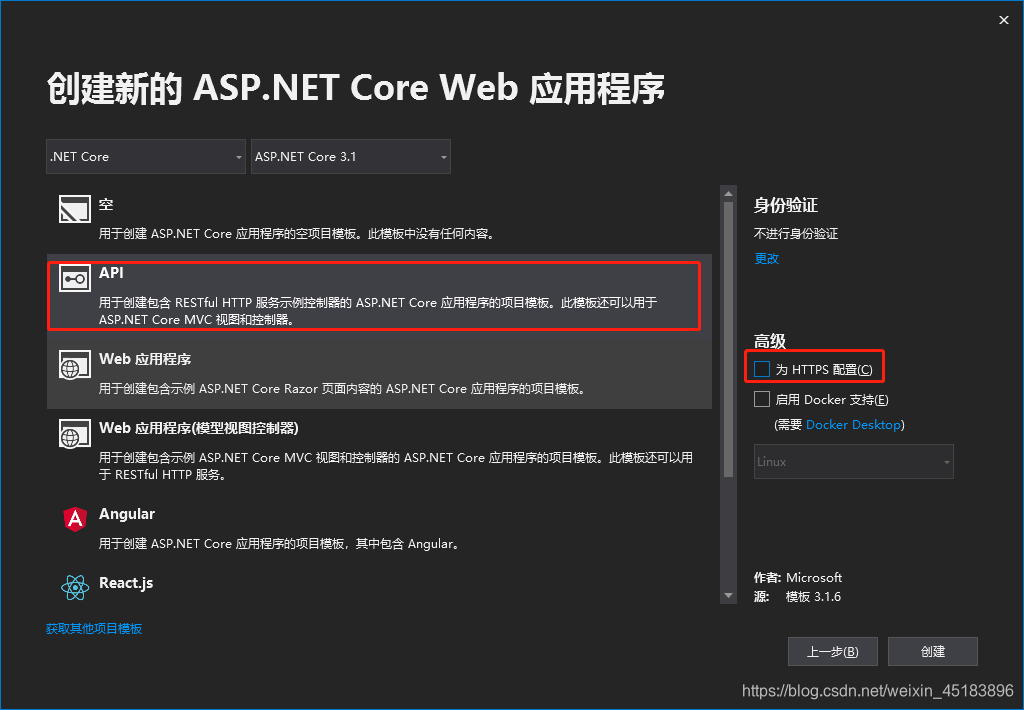Click the React.js atom icon

coord(75,587)
